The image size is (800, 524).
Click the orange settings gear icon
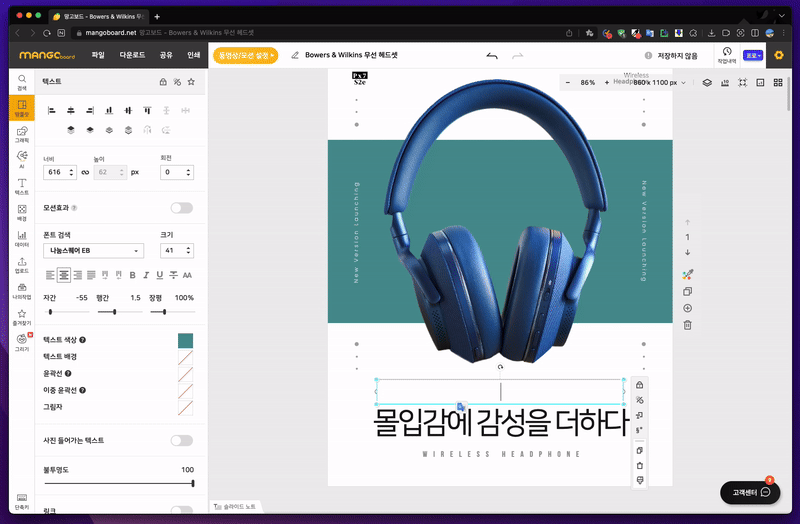pos(779,55)
